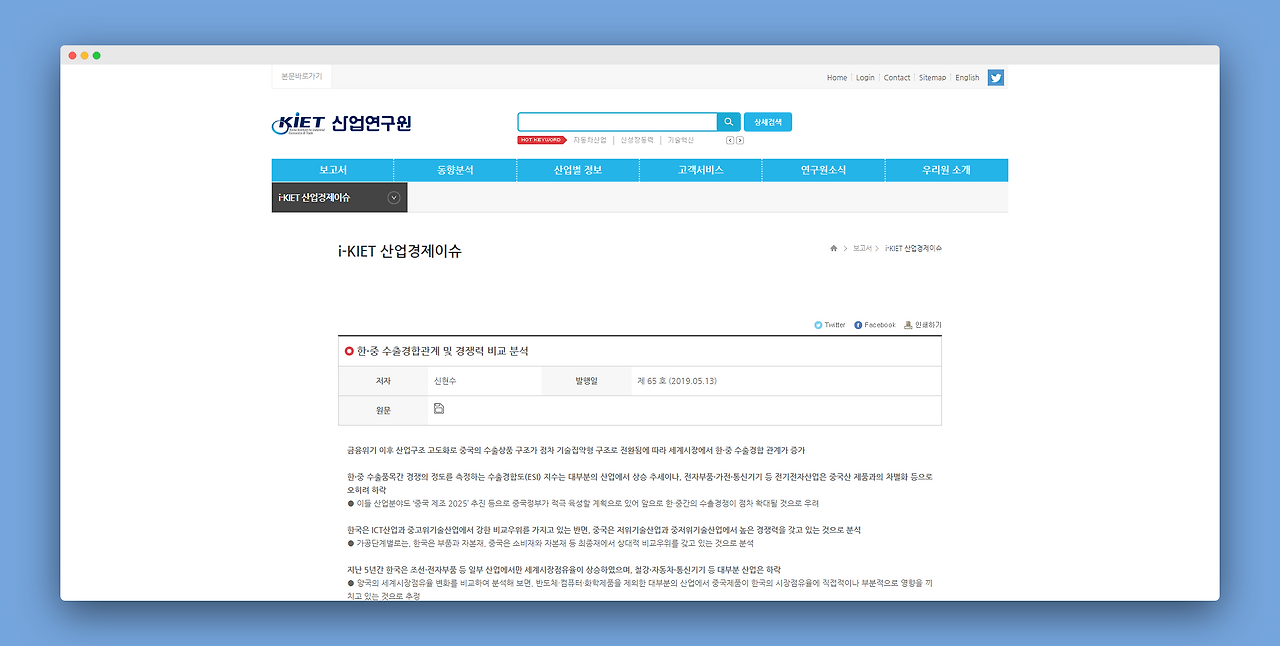This screenshot has width=1280, height=646.
Task: Switch to the English site
Action: [x=967, y=77]
